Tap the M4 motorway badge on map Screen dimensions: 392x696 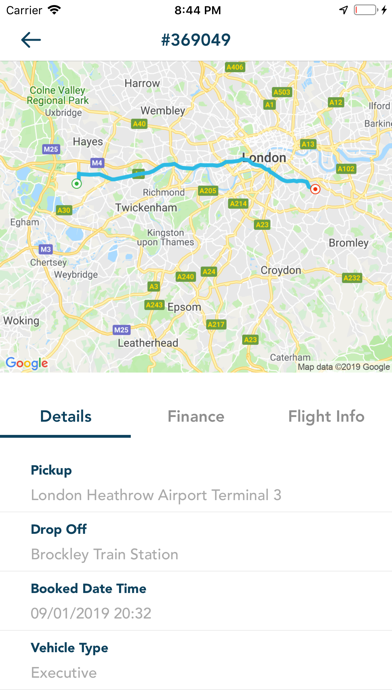(x=97, y=163)
